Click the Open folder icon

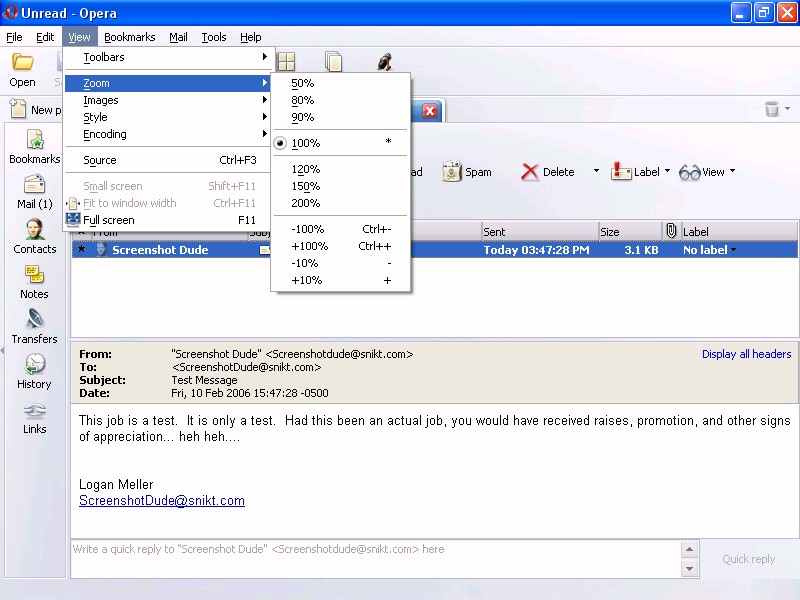click(22, 62)
